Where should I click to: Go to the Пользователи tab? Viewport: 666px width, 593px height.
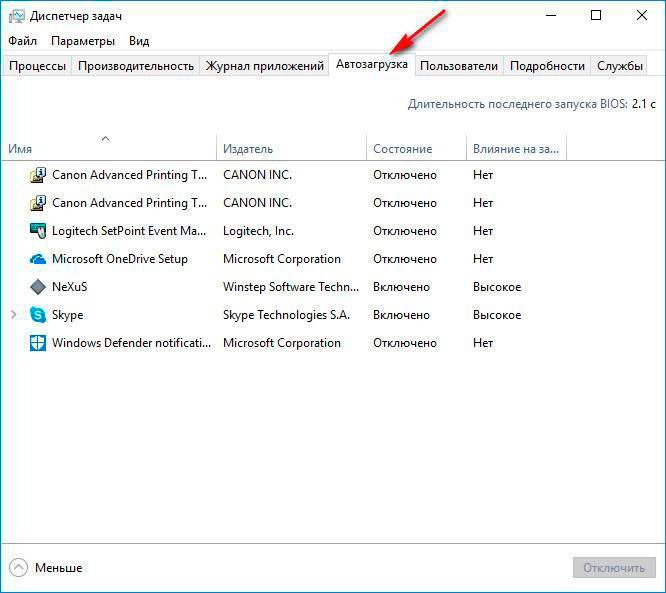click(459, 66)
